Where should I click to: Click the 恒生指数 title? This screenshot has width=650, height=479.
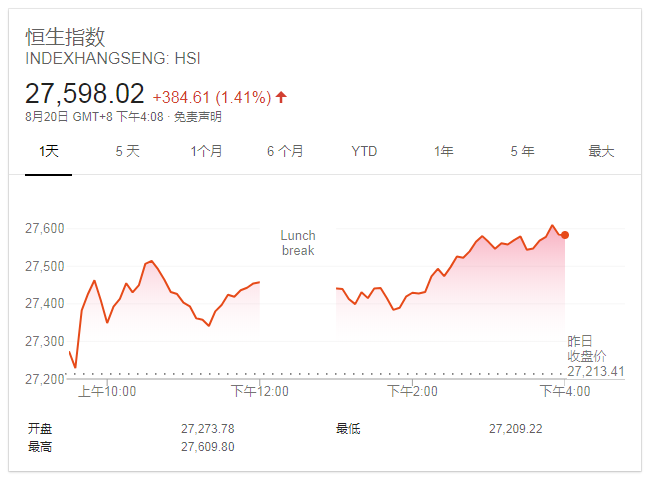point(65,37)
